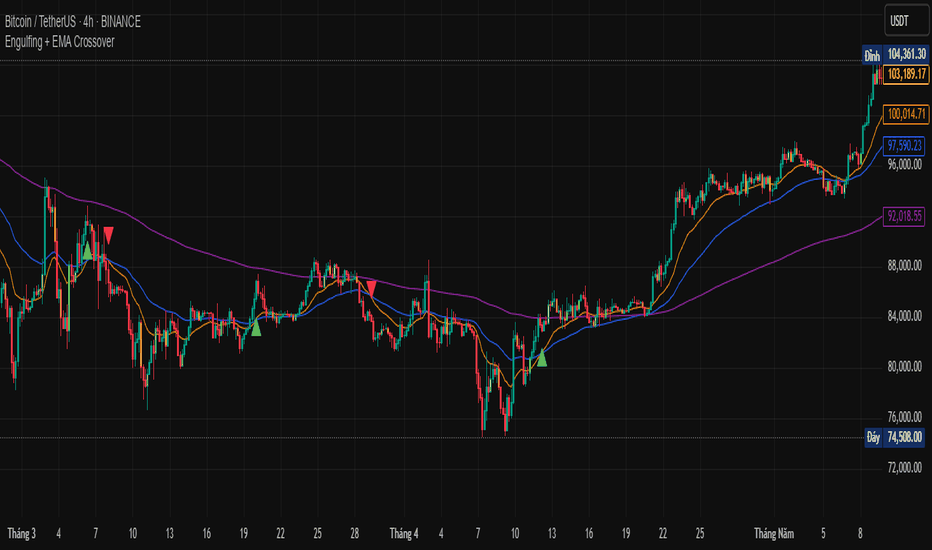Click the first green buy arrow near date 7
This screenshot has height=550, width=932.
pyautogui.click(x=87, y=250)
